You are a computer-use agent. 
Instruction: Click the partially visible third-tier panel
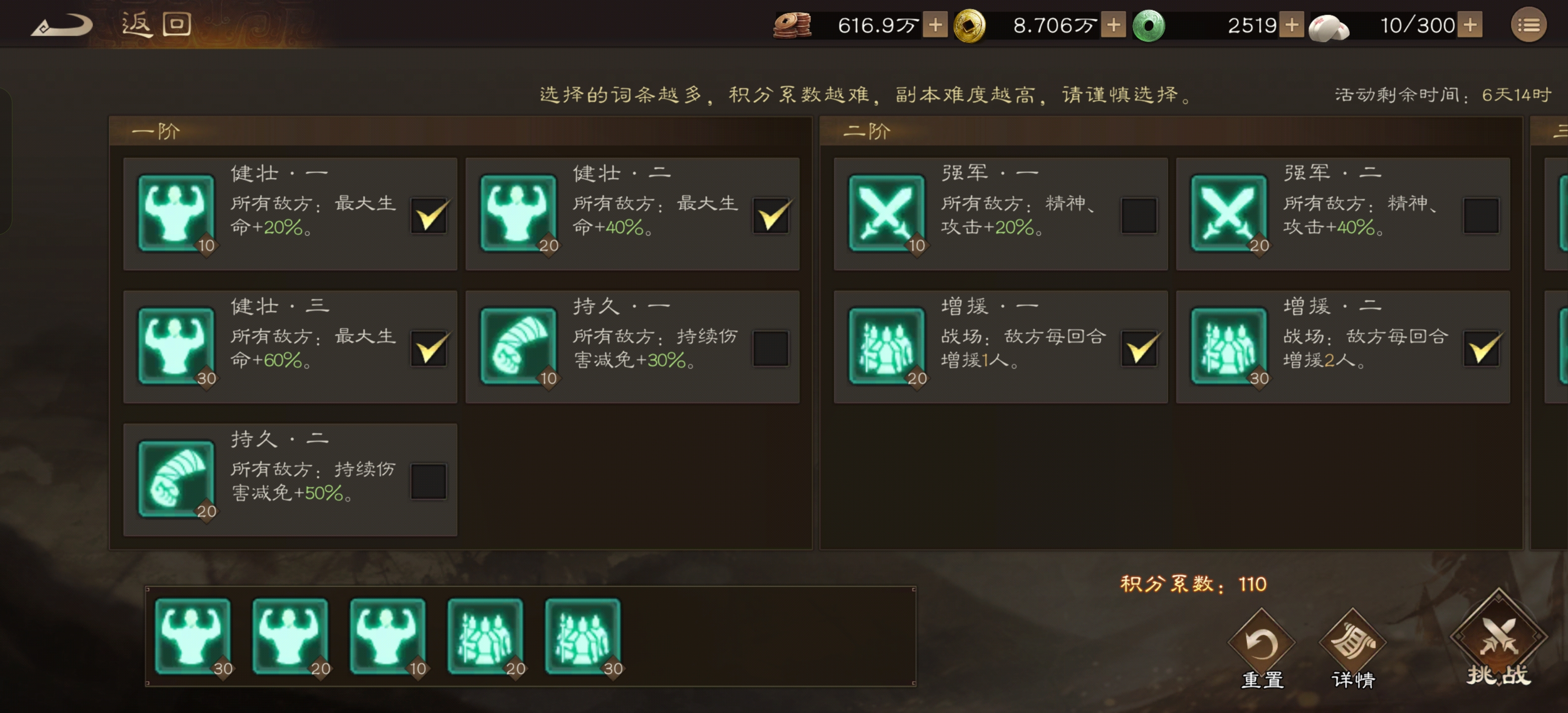(1550, 332)
